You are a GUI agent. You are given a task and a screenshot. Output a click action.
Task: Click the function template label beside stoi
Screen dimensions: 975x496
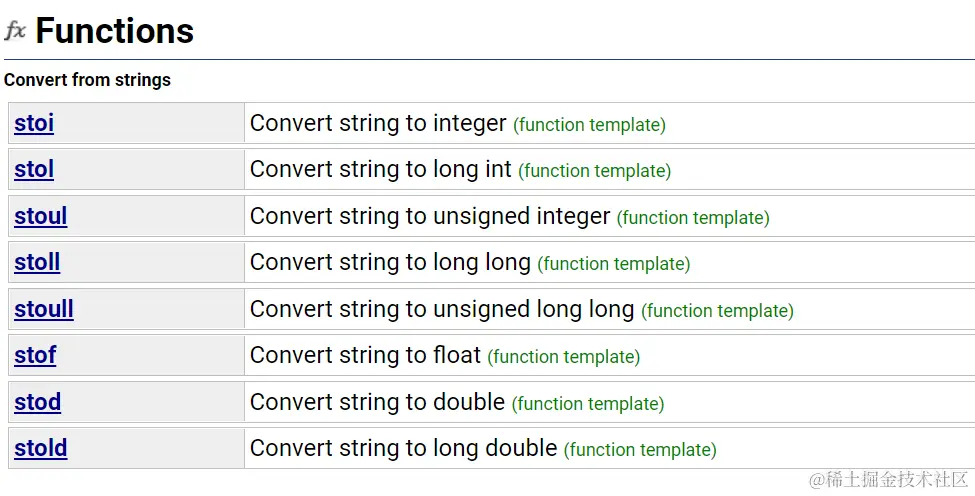[x=589, y=125]
